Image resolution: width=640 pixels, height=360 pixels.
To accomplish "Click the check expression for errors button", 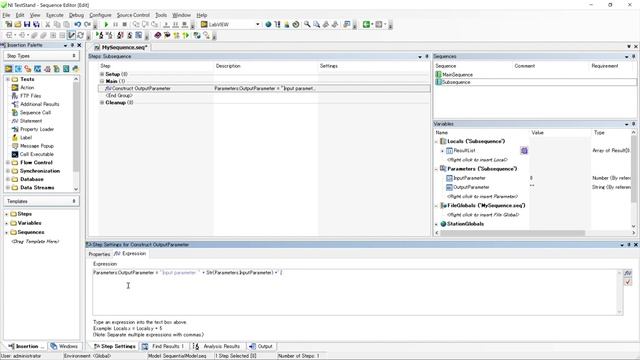I will point(628,282).
